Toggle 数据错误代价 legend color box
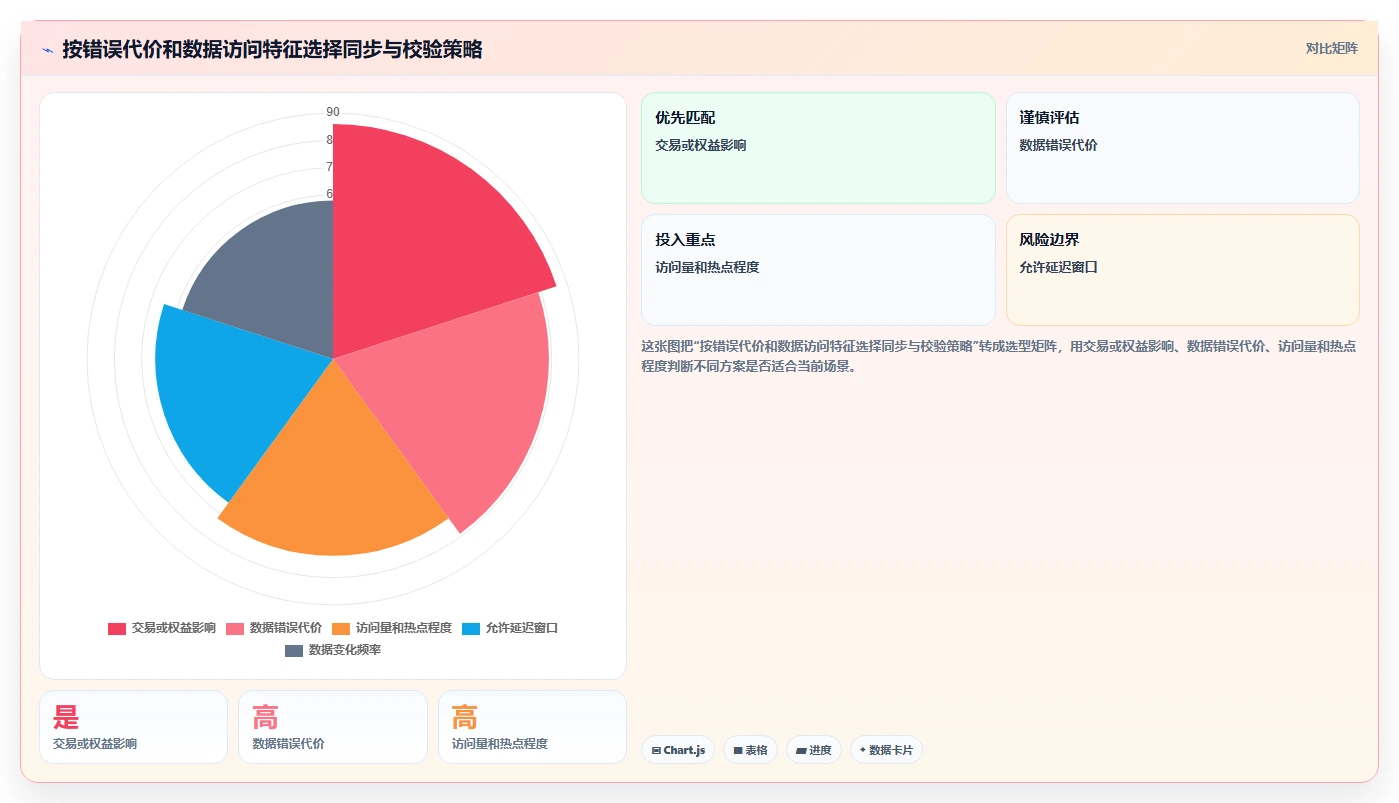The image size is (1399, 803). [235, 628]
